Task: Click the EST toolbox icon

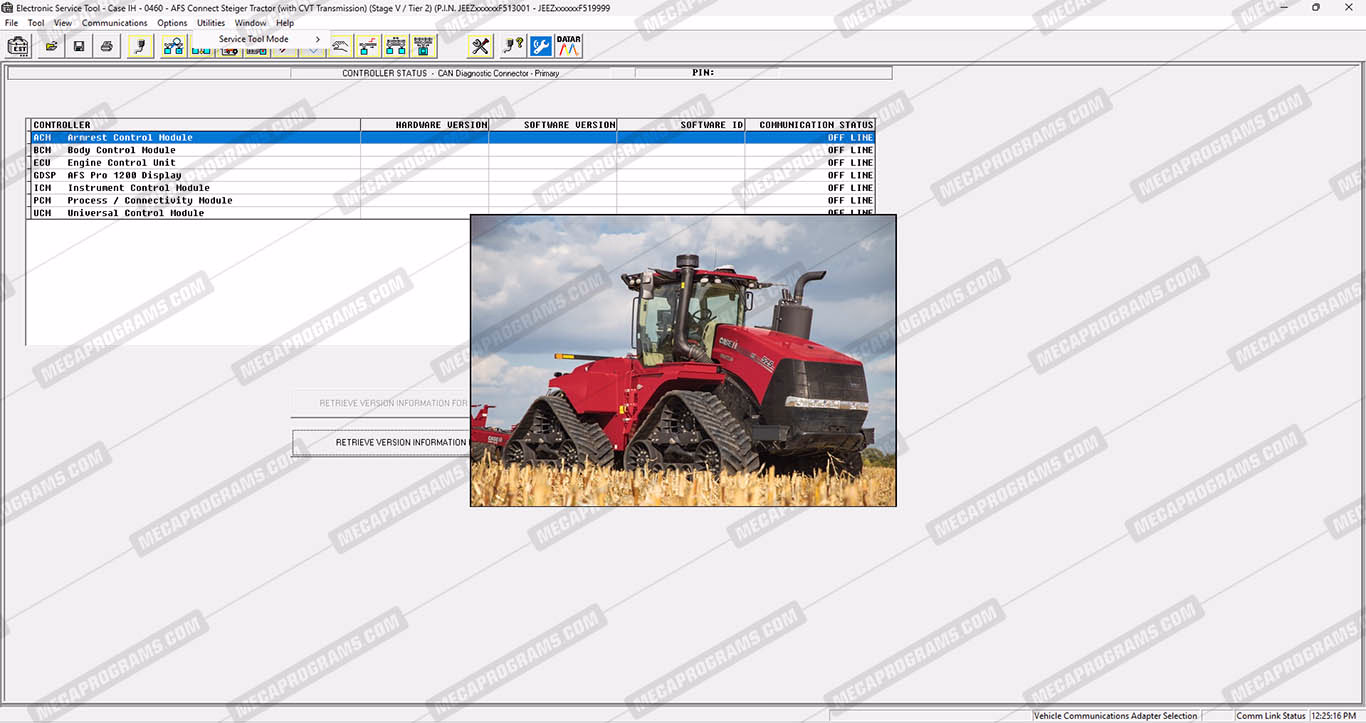Action: [x=18, y=46]
